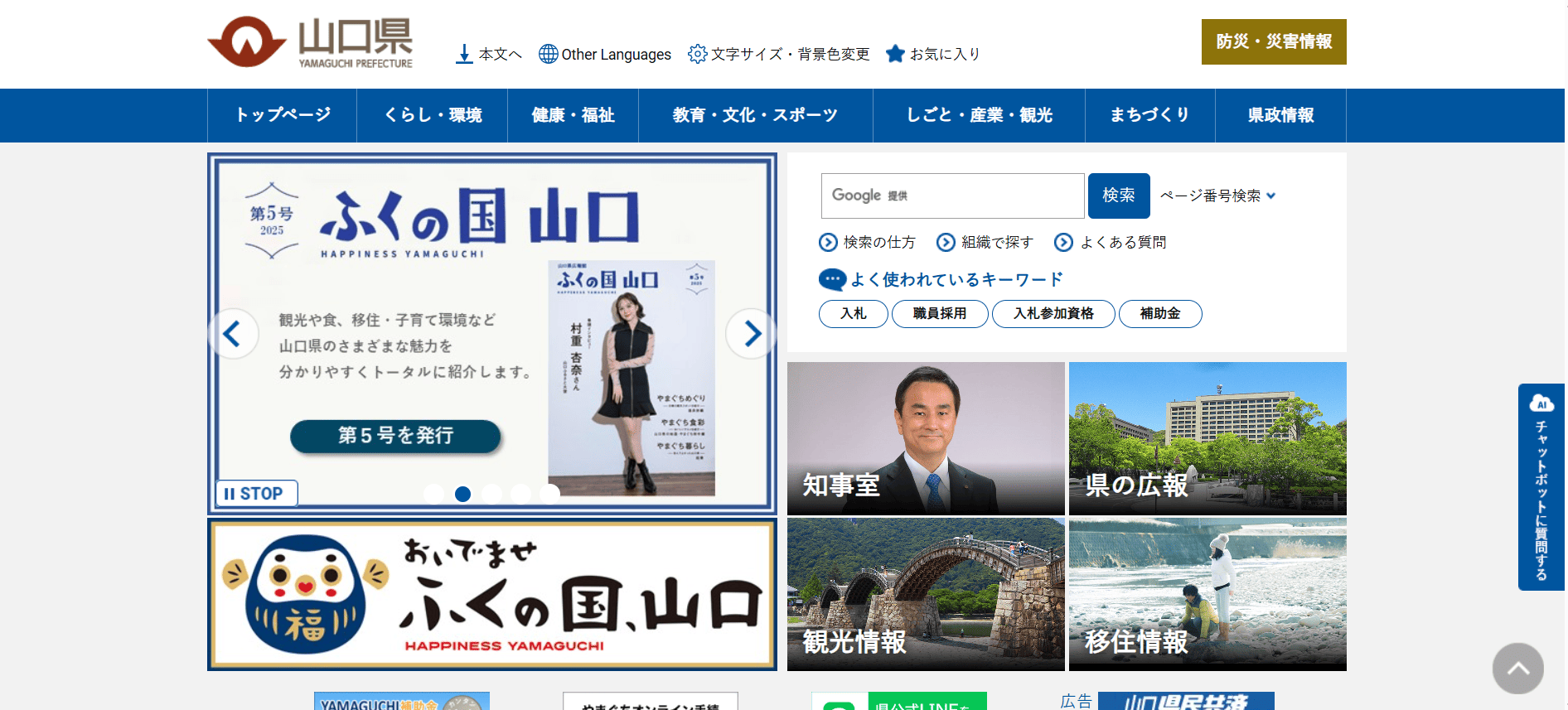Open 文字サイズ・背景色変更 settings
The image size is (1568, 710).
[779, 54]
